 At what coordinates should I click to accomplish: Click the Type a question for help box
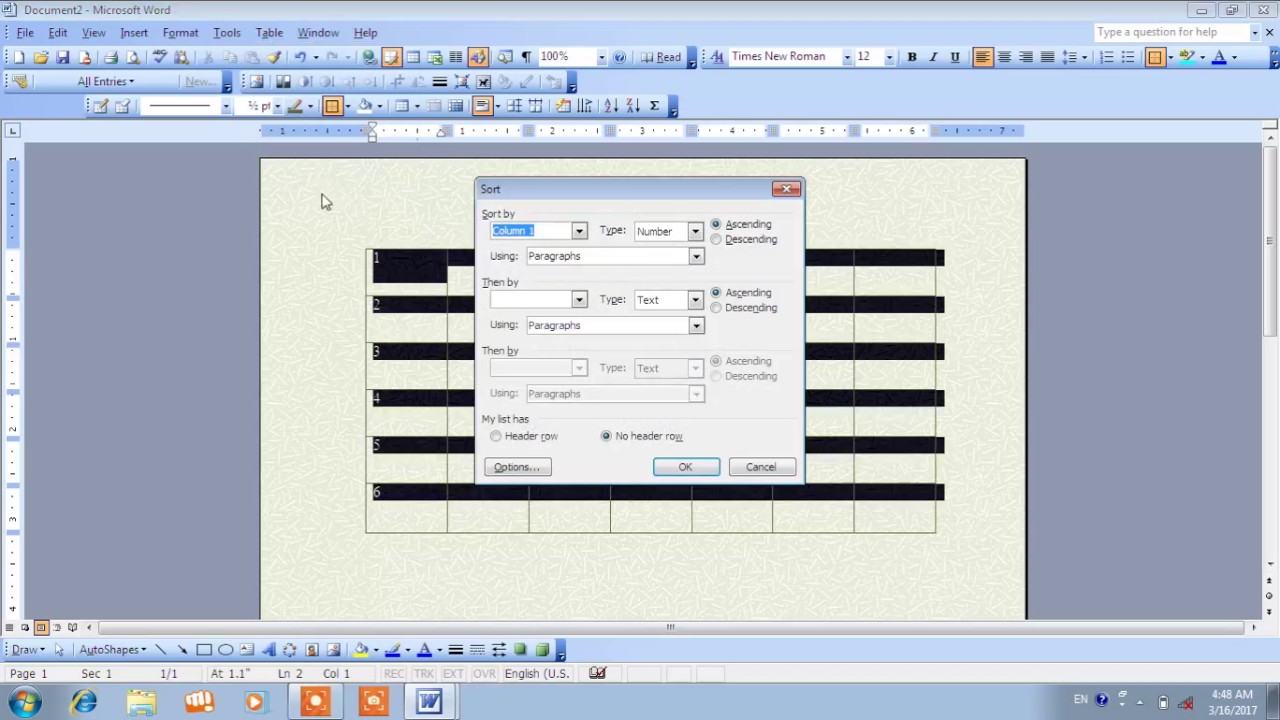coord(1172,33)
